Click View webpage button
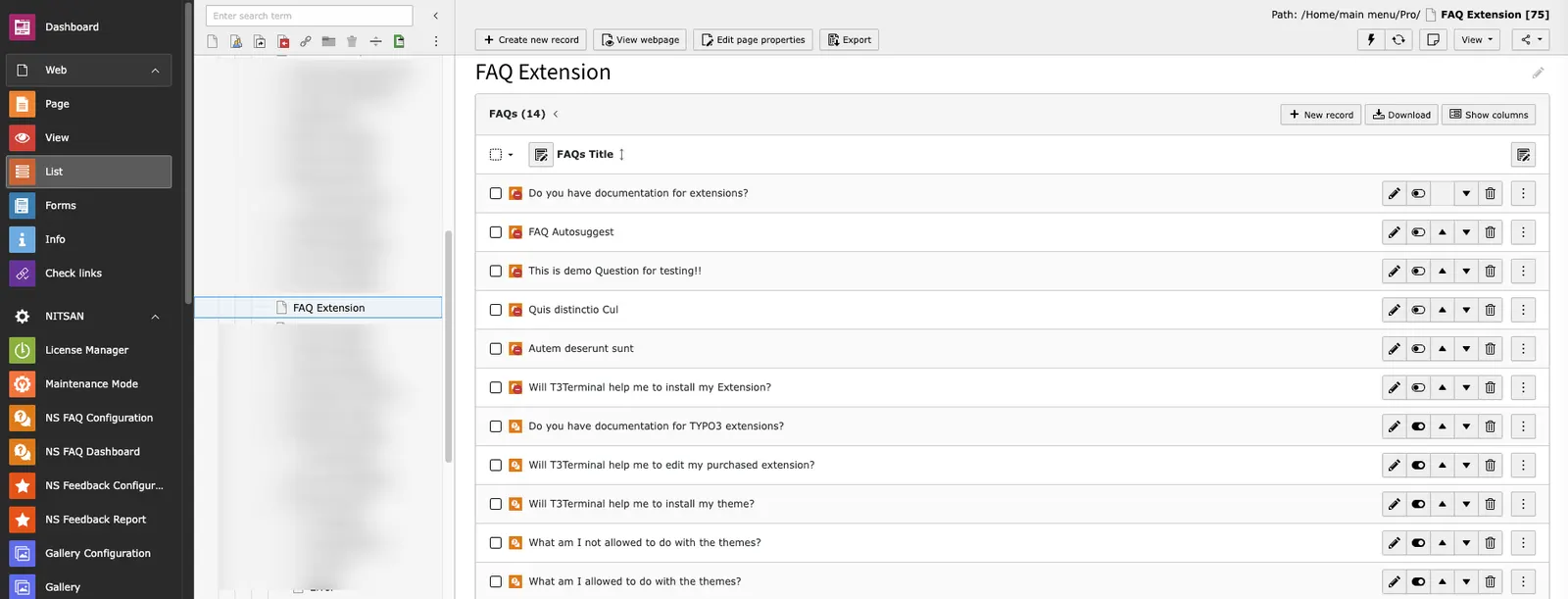Screen dimensions: 1568x599 pyautogui.click(x=640, y=39)
